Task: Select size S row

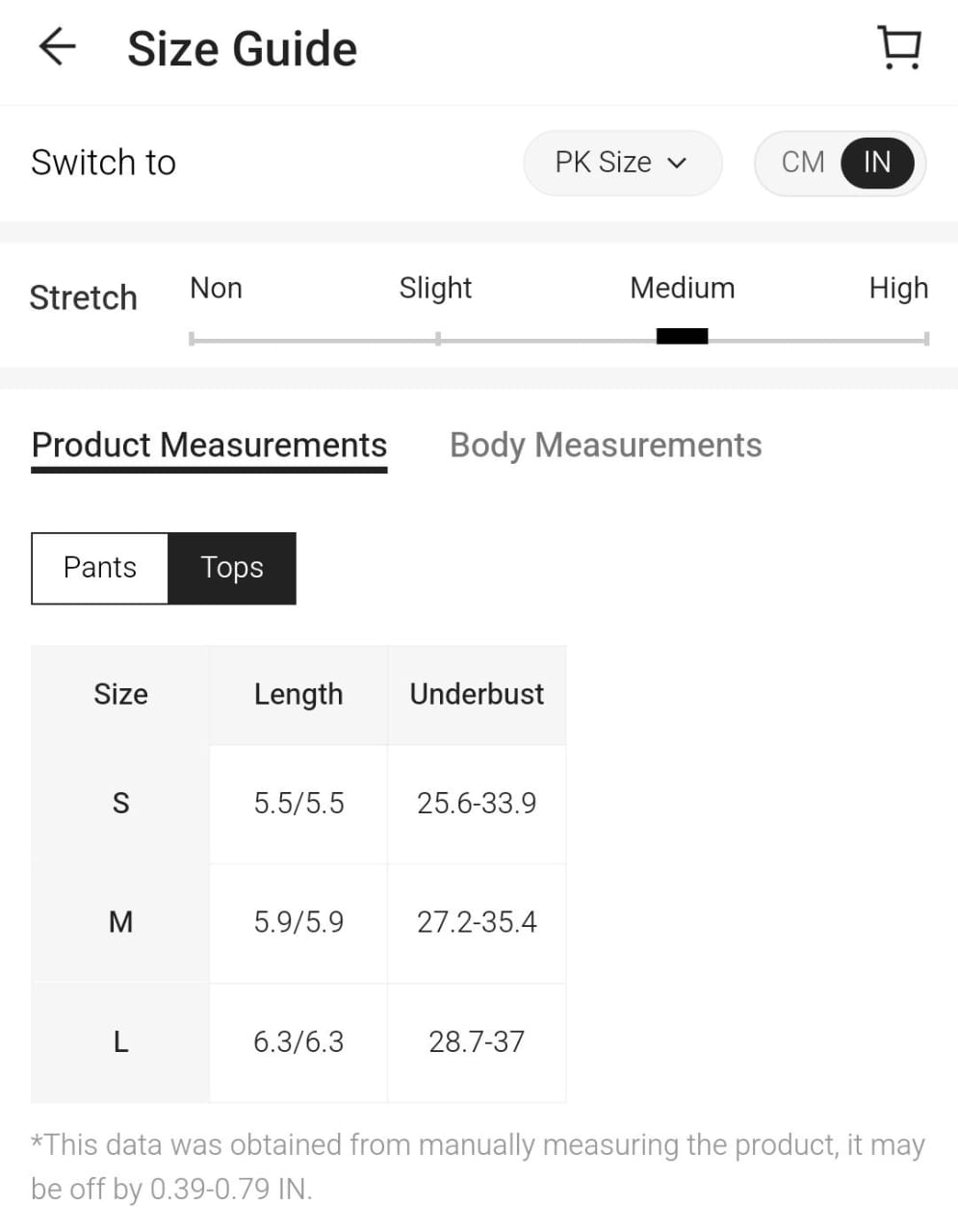Action: (x=120, y=803)
